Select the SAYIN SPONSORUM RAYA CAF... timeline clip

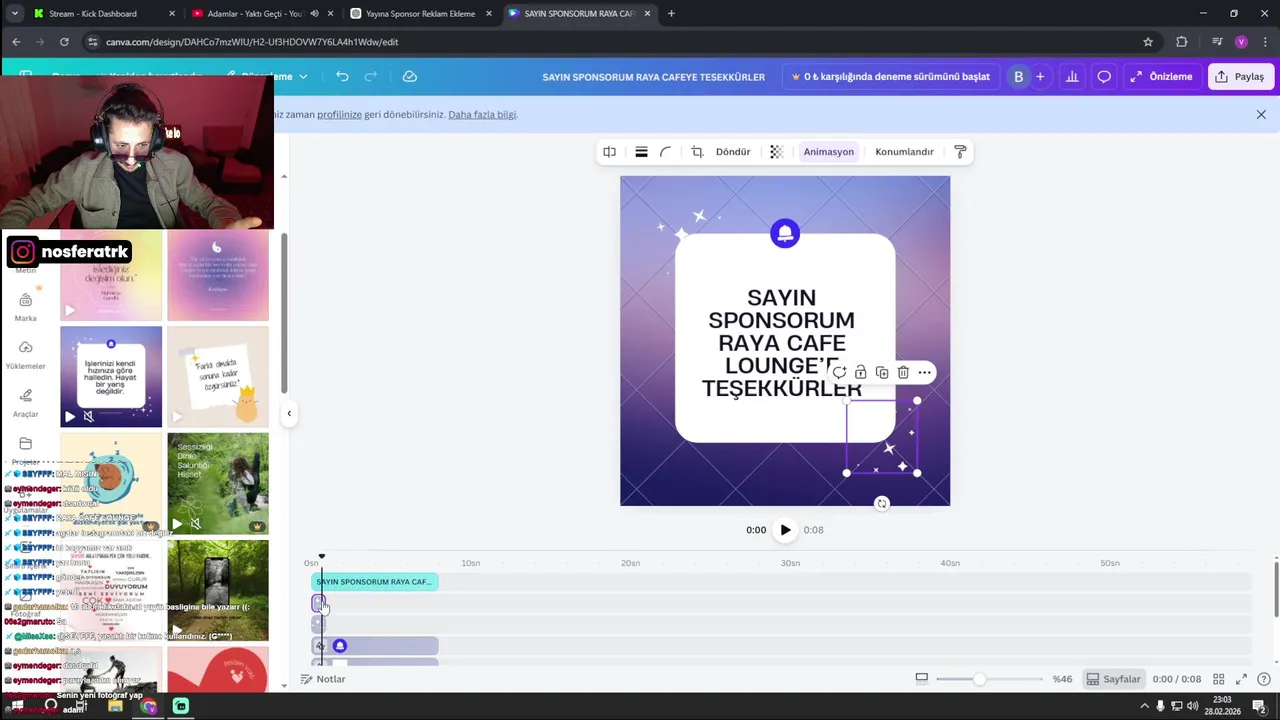coord(375,582)
